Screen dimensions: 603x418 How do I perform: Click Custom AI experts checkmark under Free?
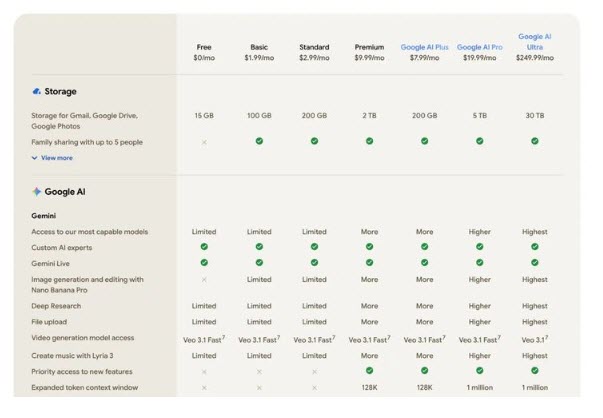[x=204, y=246]
